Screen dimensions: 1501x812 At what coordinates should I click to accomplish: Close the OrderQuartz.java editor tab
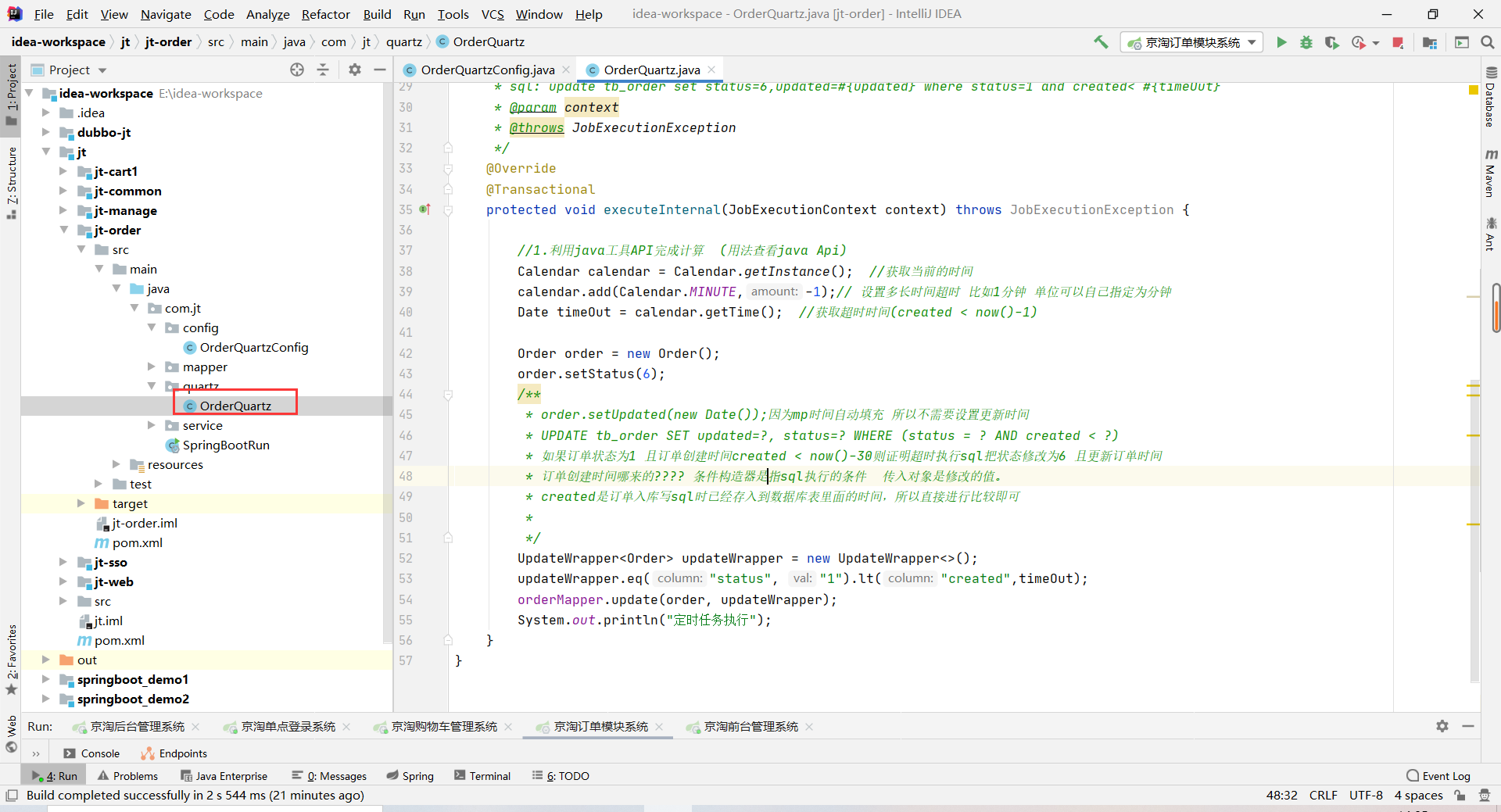pos(711,70)
